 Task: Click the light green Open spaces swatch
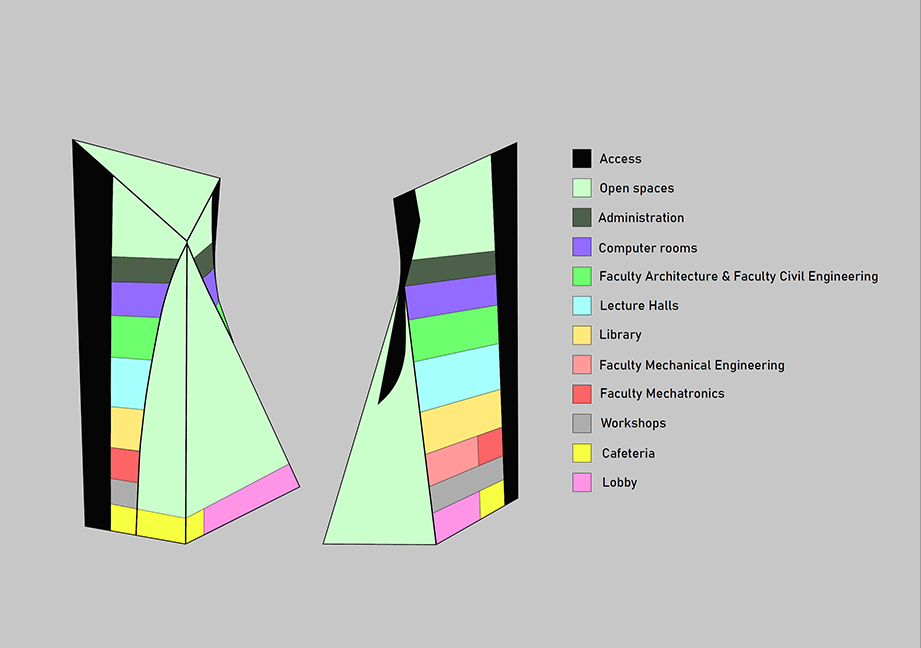[581, 188]
